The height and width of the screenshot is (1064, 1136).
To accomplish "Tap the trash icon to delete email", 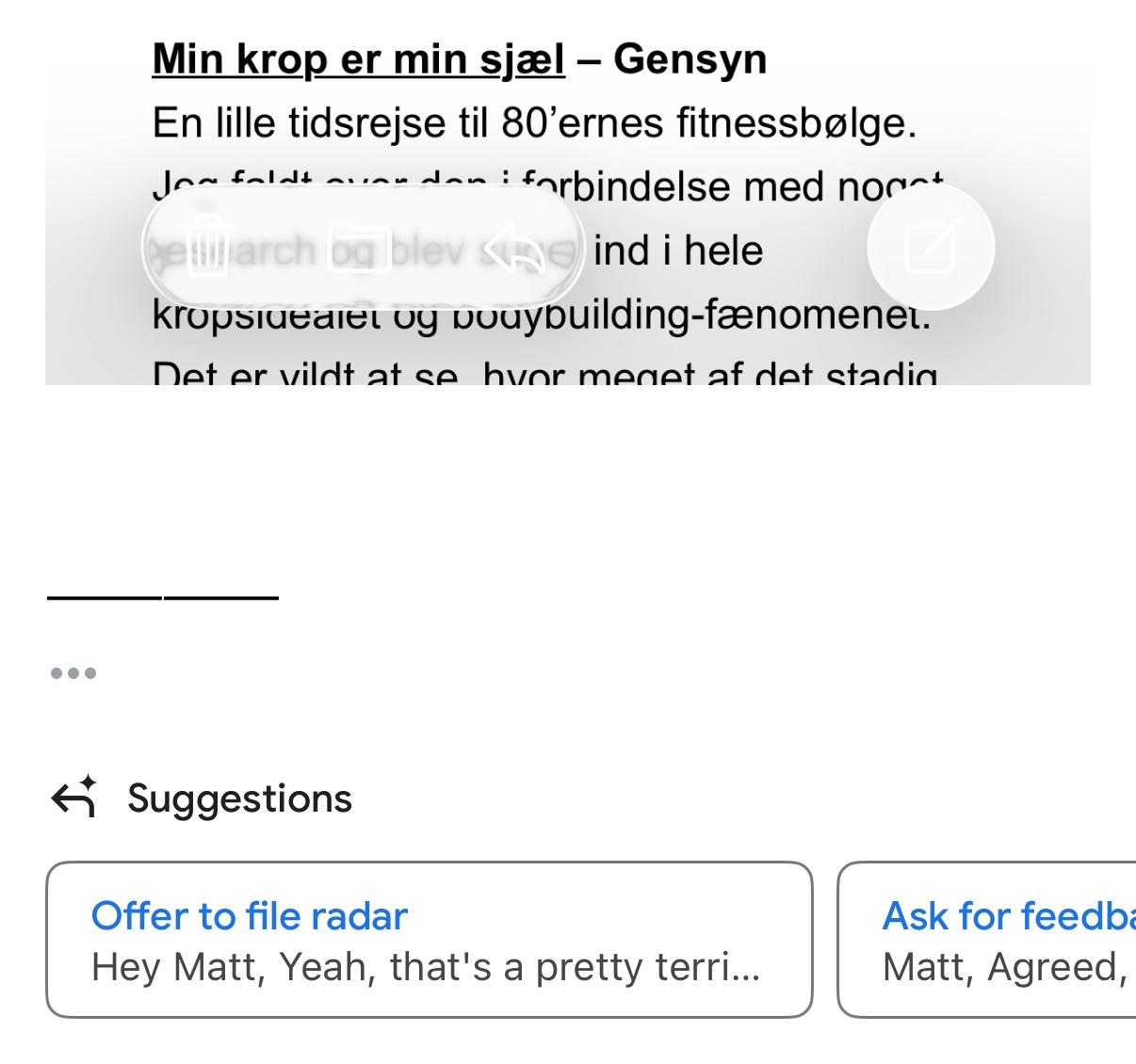I will coord(208,248).
